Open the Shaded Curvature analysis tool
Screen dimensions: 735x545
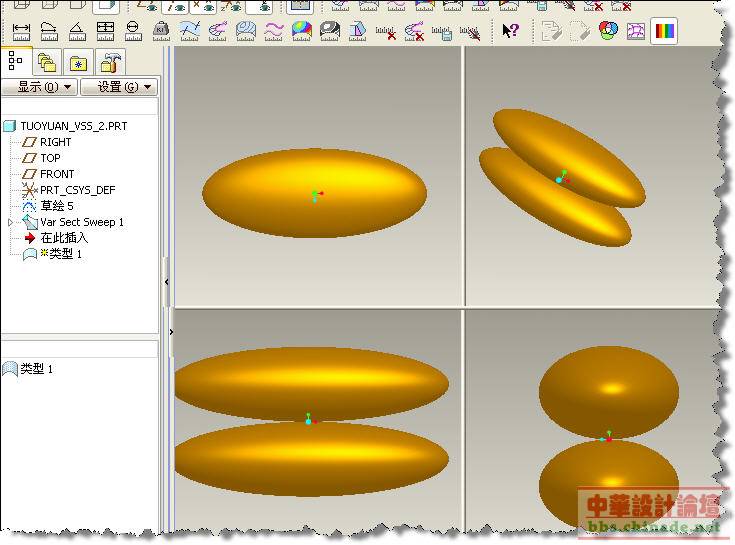[x=301, y=31]
